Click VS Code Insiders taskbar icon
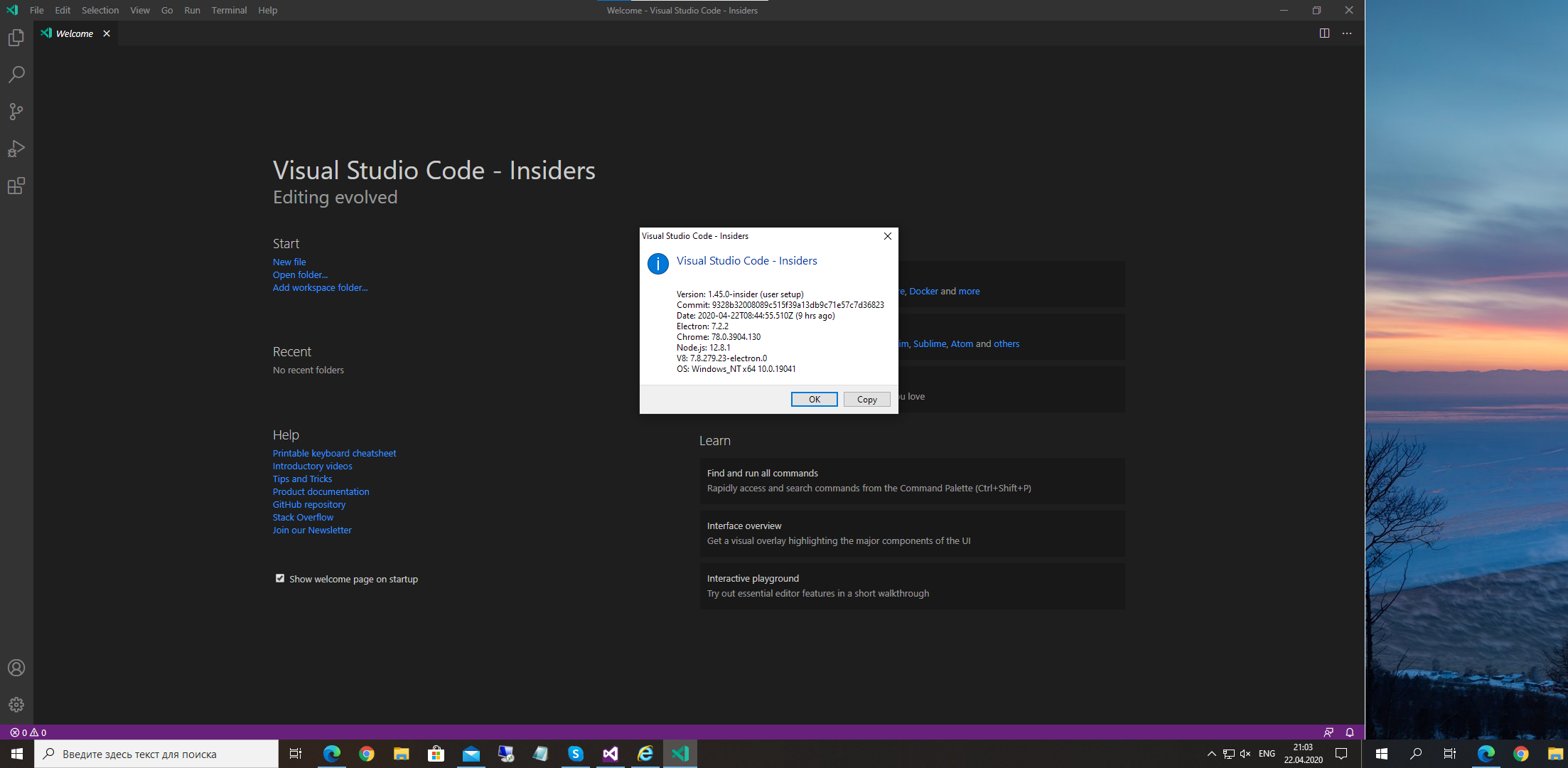Screen dimensions: 1568x768 click(680, 754)
